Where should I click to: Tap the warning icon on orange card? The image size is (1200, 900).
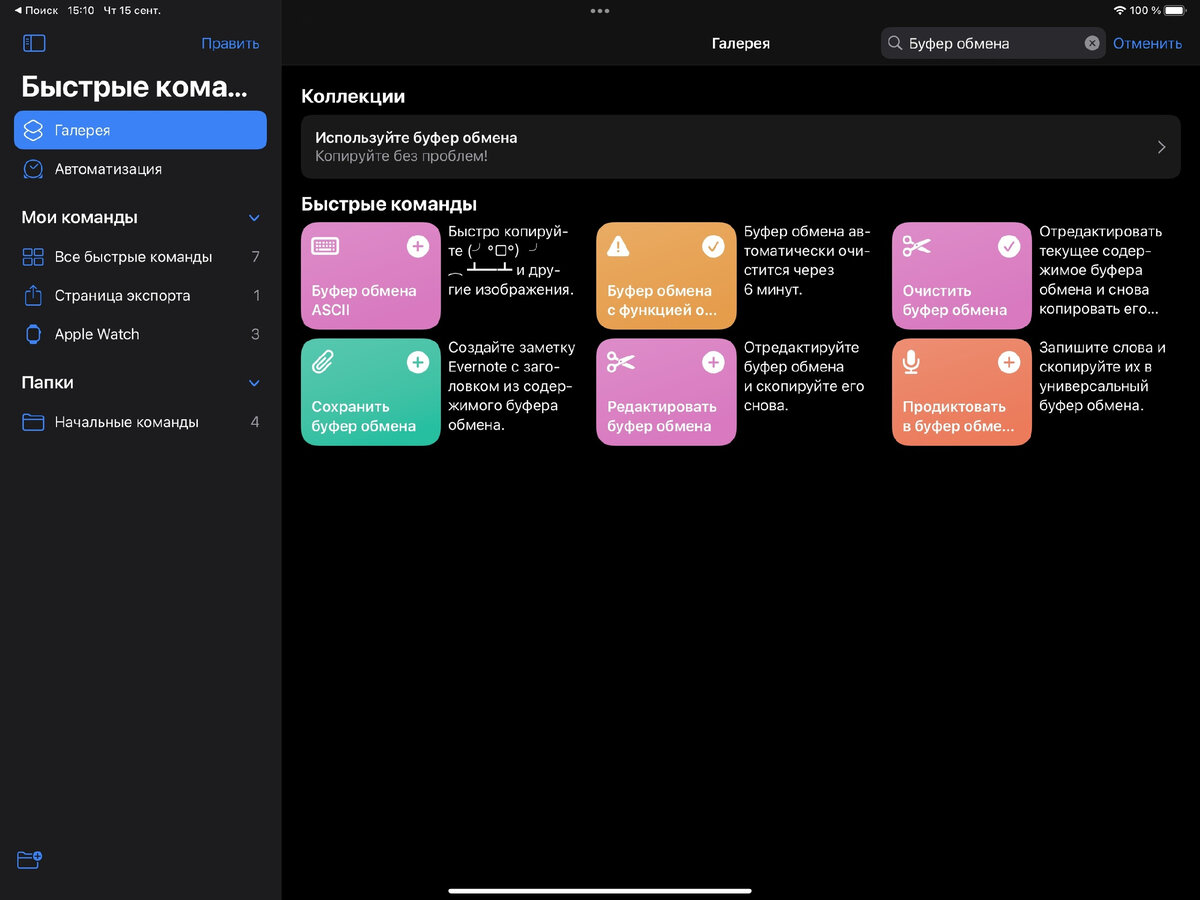pos(619,246)
